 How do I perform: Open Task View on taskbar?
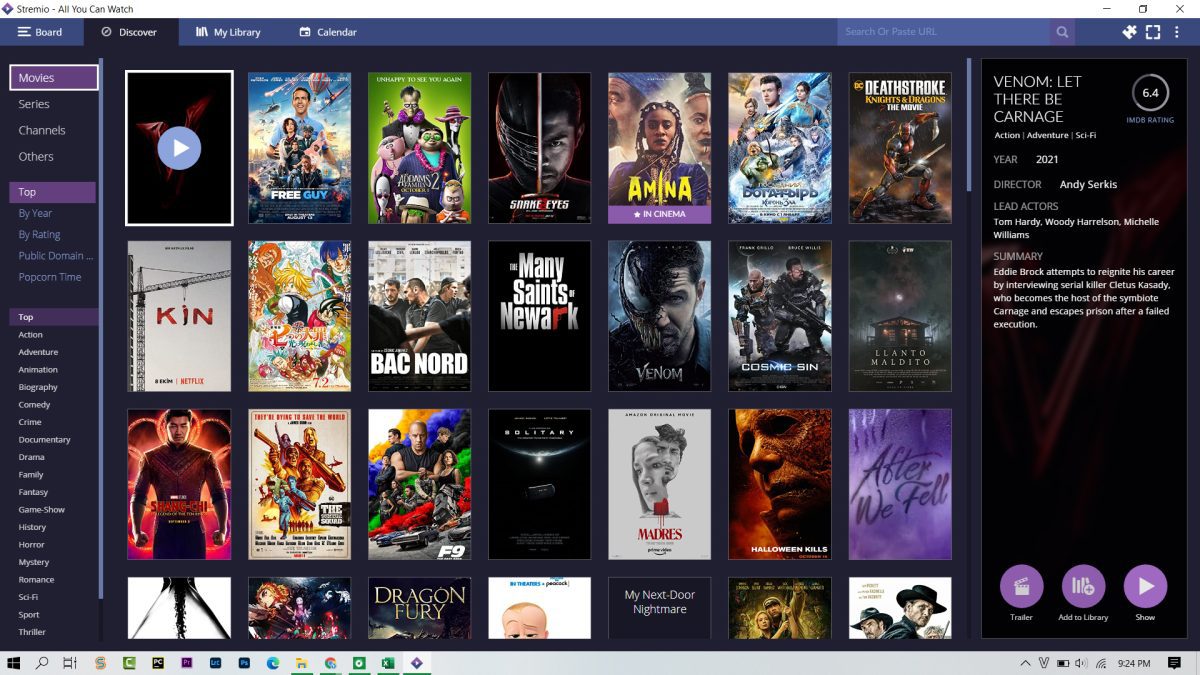click(x=70, y=662)
